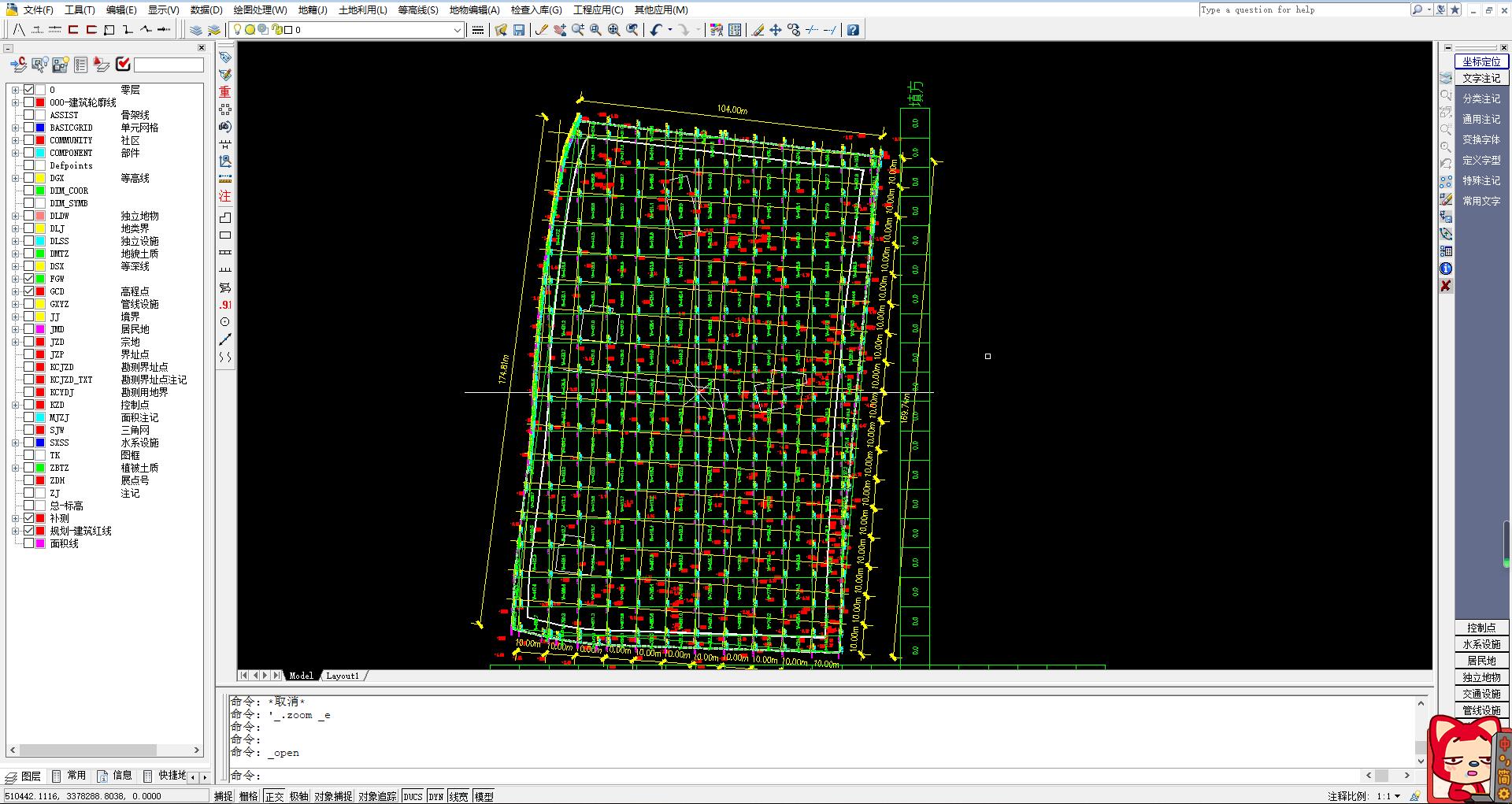Expand the DLDW 独立地物 tree node
Image resolution: width=1512 pixels, height=804 pixels.
coord(15,216)
